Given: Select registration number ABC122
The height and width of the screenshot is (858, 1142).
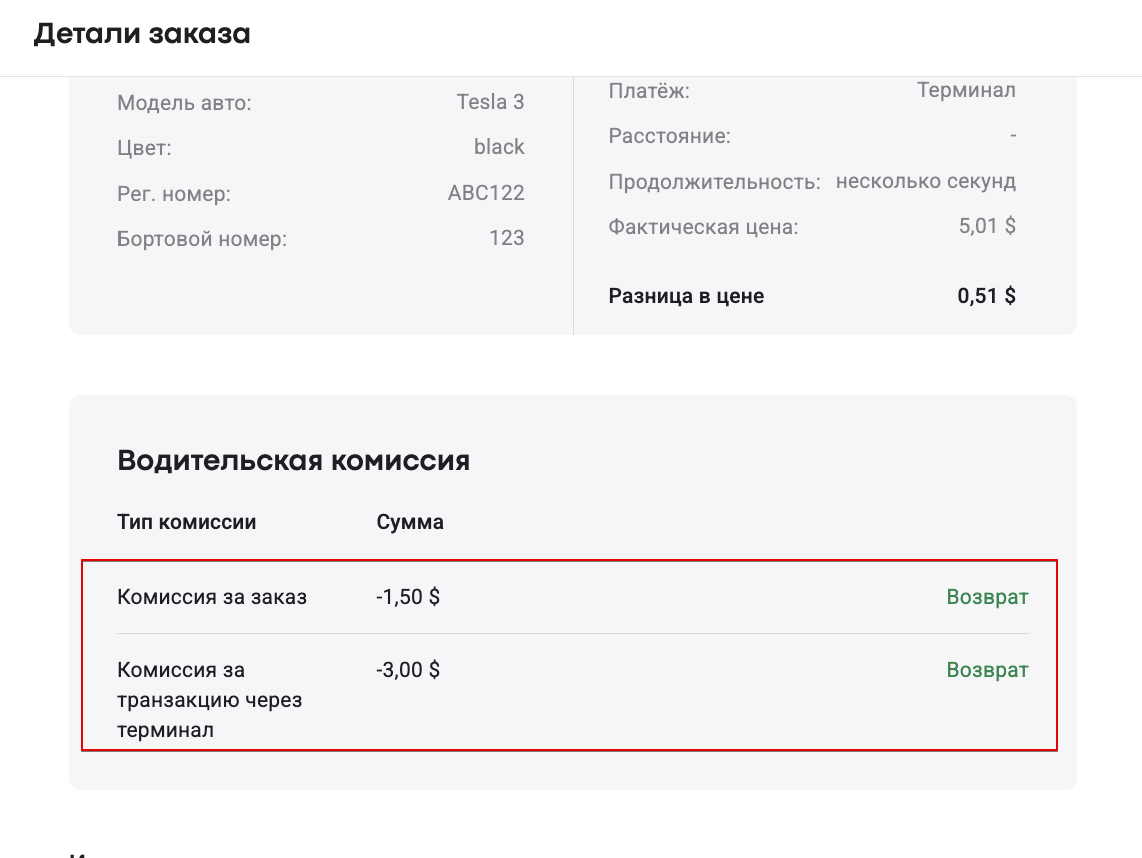Looking at the screenshot, I should [486, 193].
